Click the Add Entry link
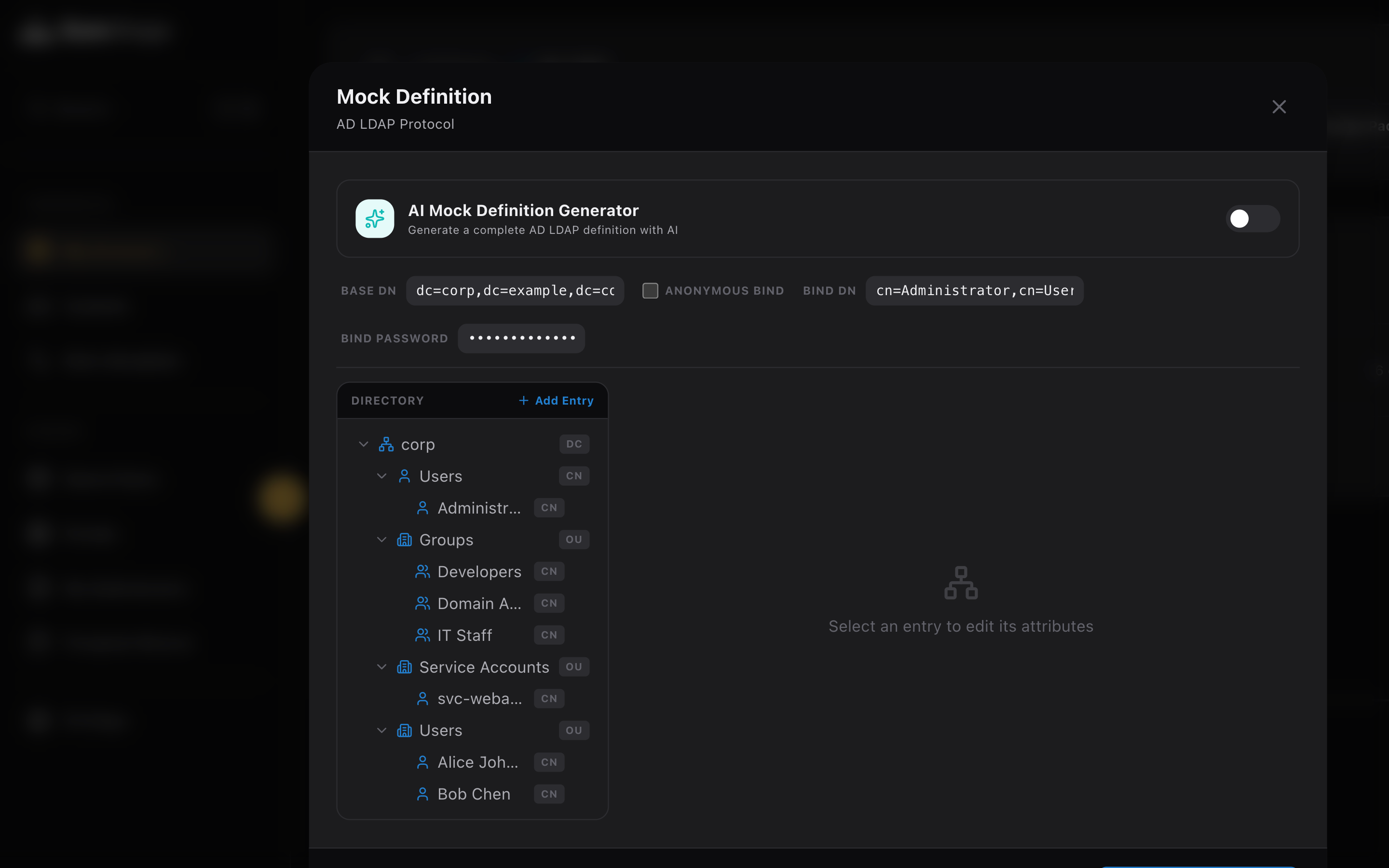 click(564, 401)
